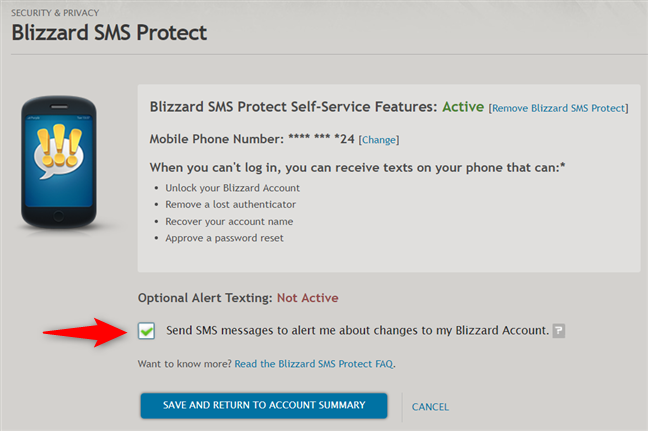Click the 'Send SMS messages to alert me' label
Screen dimensions: 648x431
click(x=357, y=330)
